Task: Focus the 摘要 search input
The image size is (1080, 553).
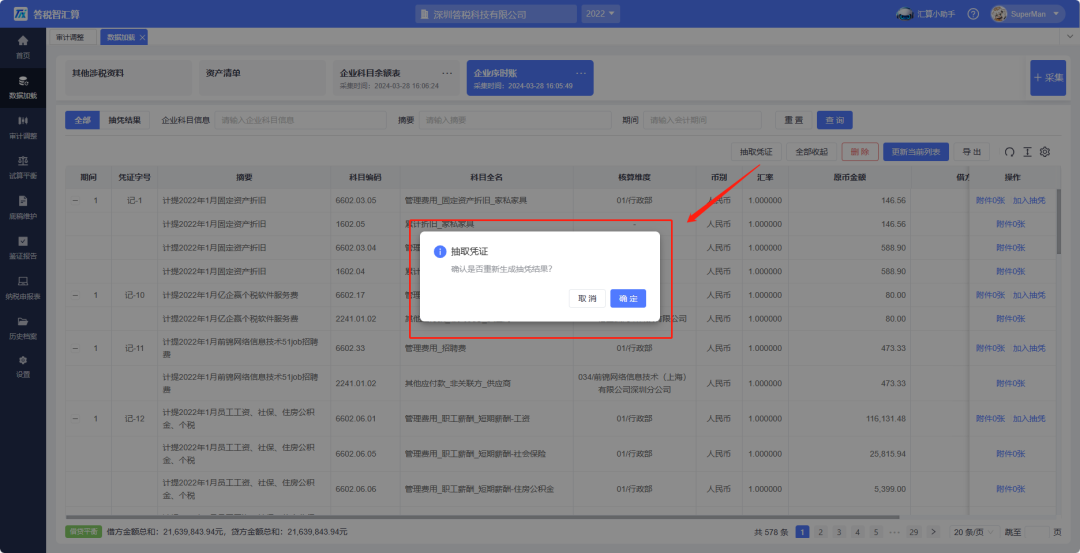Action: tap(515, 120)
